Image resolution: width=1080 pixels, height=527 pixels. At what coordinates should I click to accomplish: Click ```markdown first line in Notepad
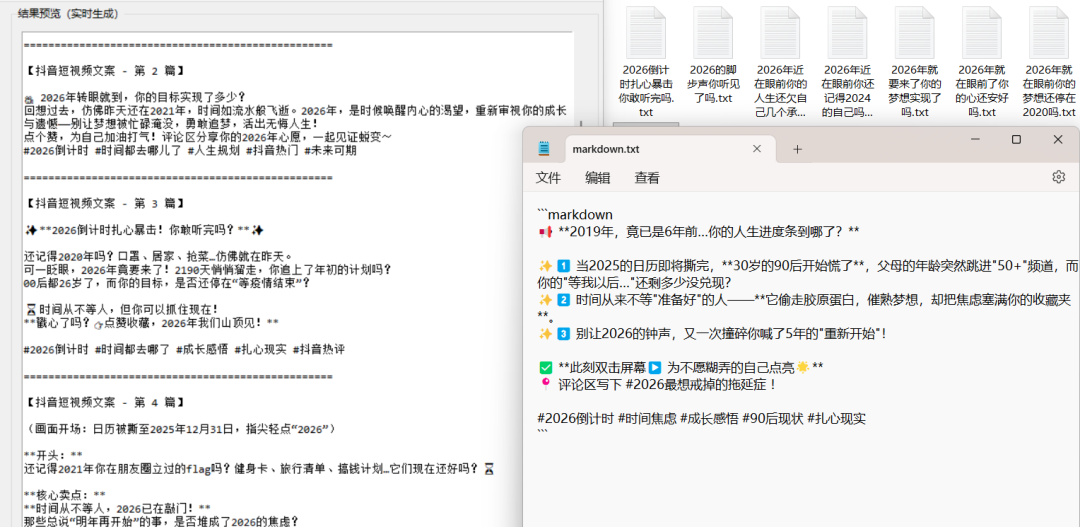point(574,215)
